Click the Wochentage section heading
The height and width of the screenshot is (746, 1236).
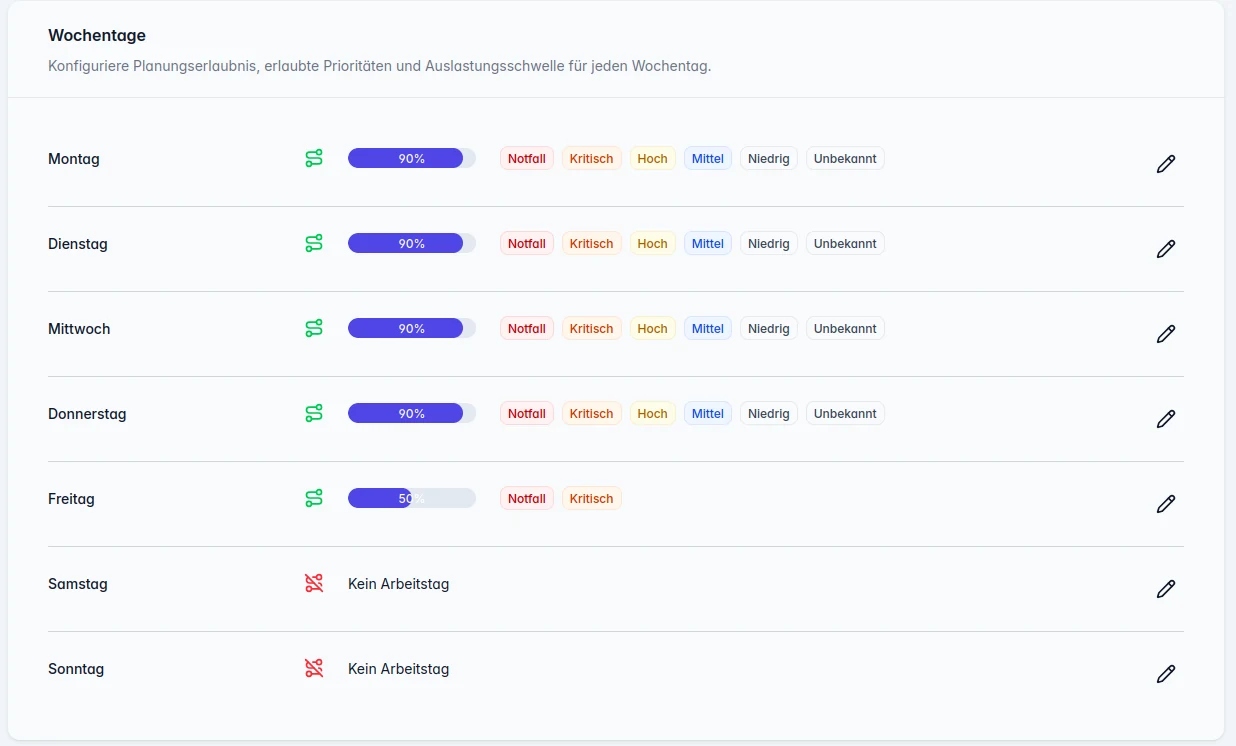coord(97,35)
